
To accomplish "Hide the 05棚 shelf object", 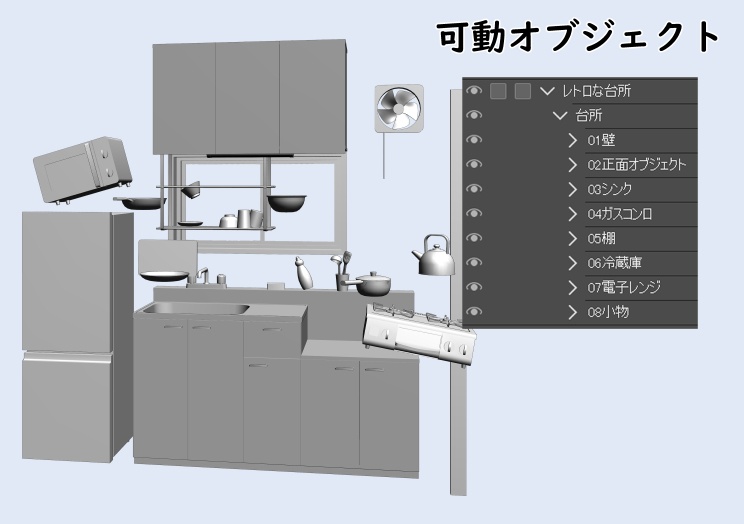I will coord(474,238).
